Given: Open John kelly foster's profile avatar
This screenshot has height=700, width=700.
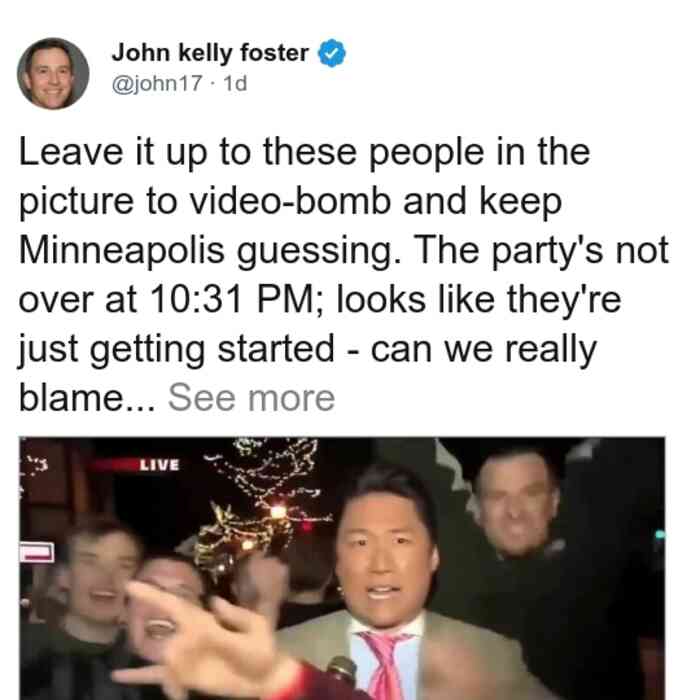Looking at the screenshot, I should pyautogui.click(x=53, y=74).
